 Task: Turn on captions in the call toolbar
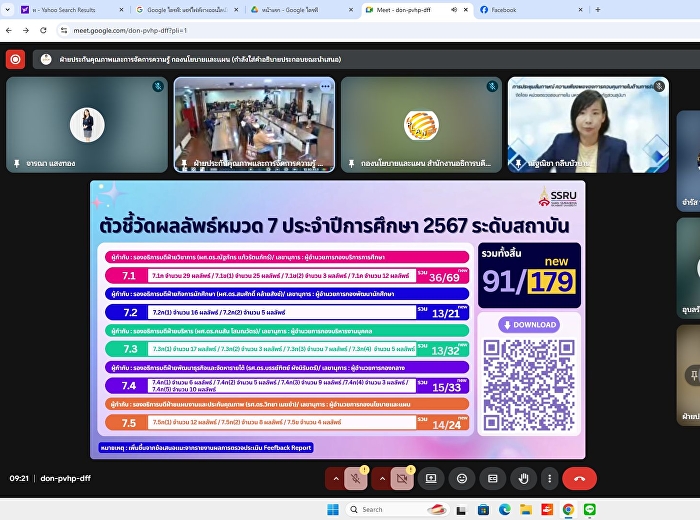(x=491, y=479)
